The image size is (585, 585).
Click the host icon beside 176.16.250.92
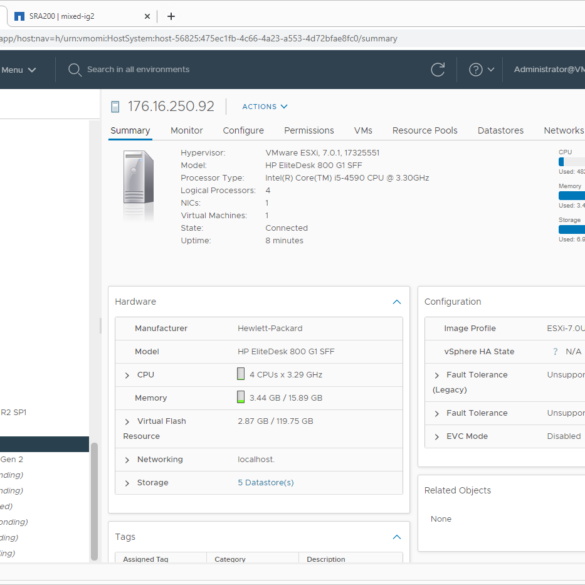tap(115, 107)
